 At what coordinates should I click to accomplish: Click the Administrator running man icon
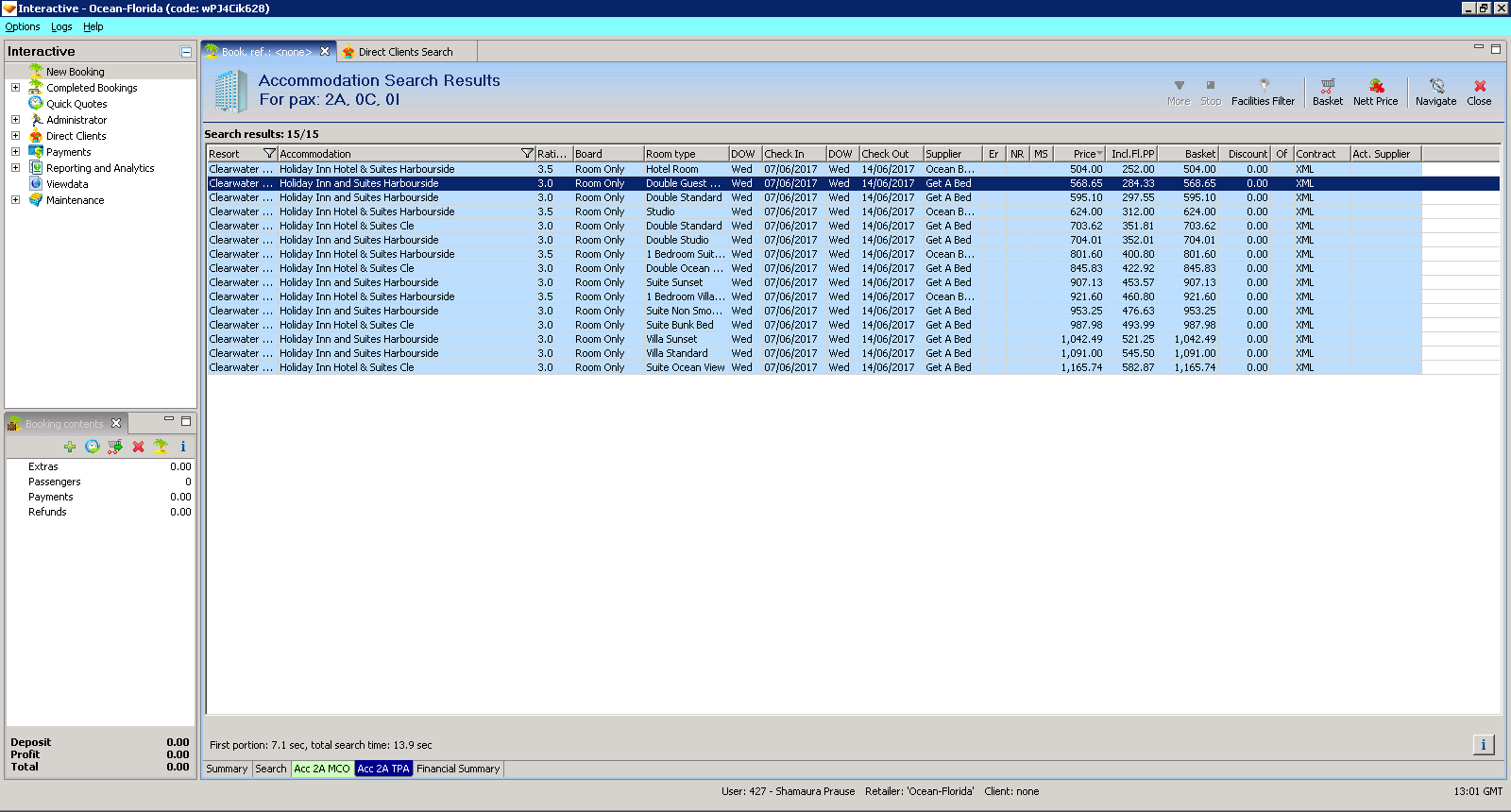36,120
